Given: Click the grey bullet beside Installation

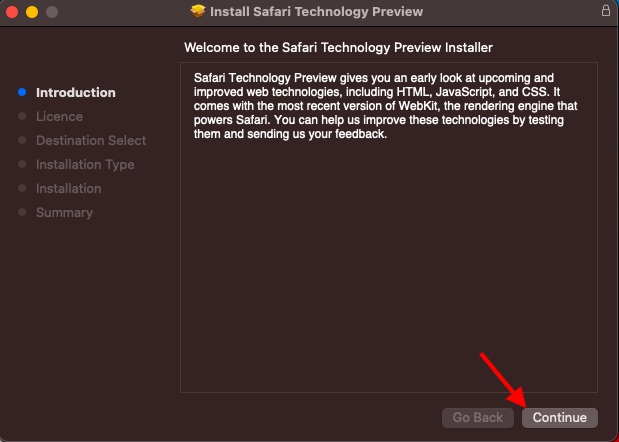Looking at the screenshot, I should (x=22, y=188).
